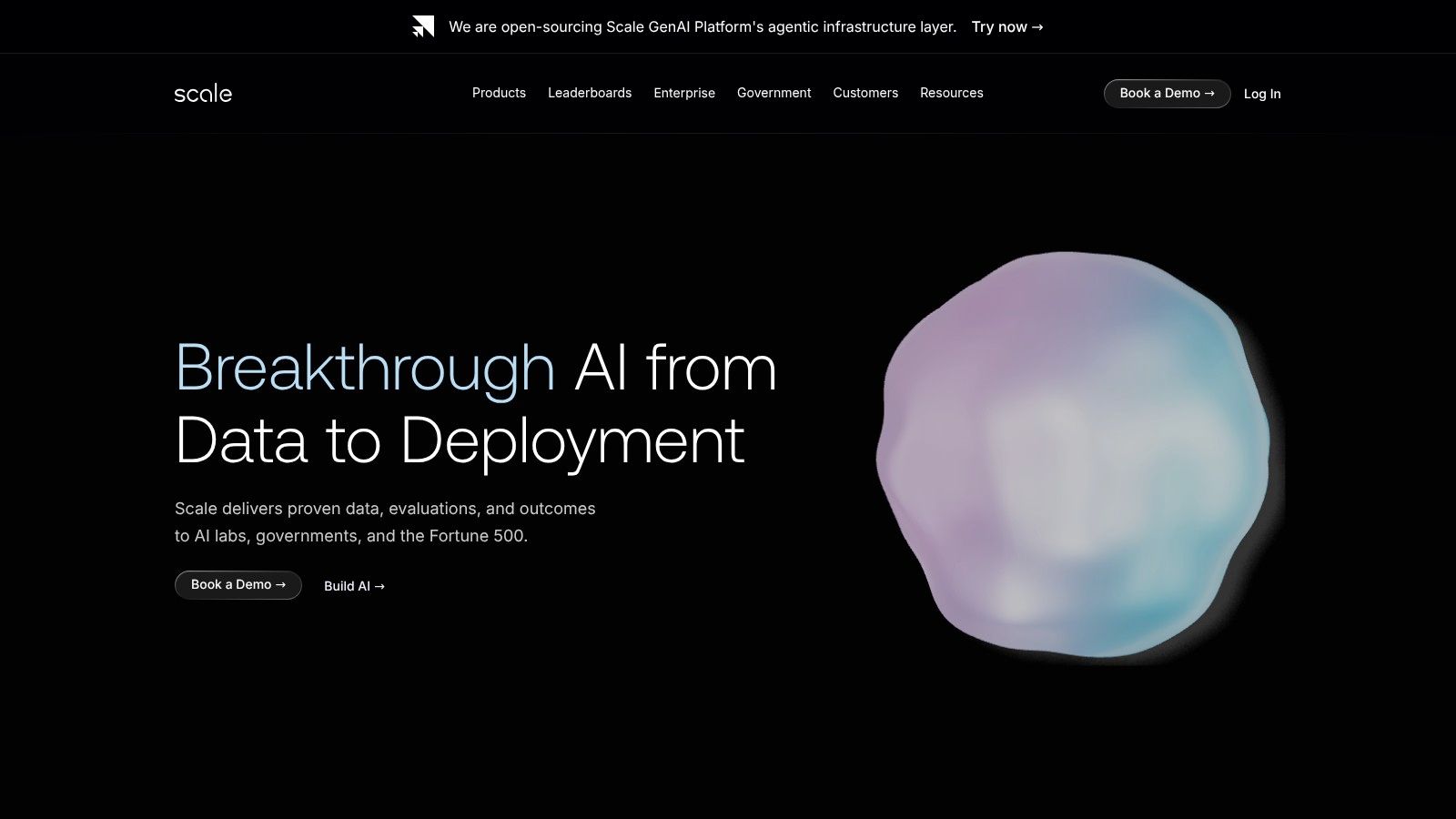Click the open-sourcing announcement text in the banner
The width and height of the screenshot is (1456, 819).
pyautogui.click(x=702, y=27)
